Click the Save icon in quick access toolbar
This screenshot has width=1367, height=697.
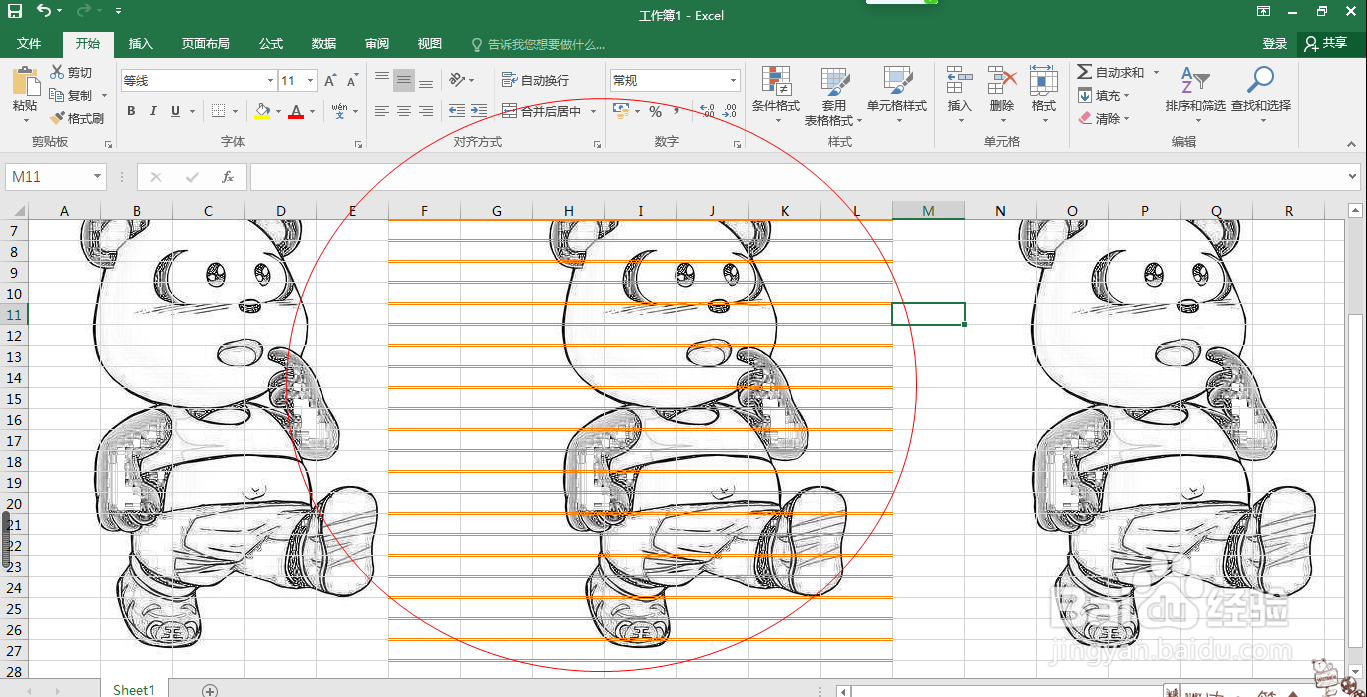click(14, 11)
